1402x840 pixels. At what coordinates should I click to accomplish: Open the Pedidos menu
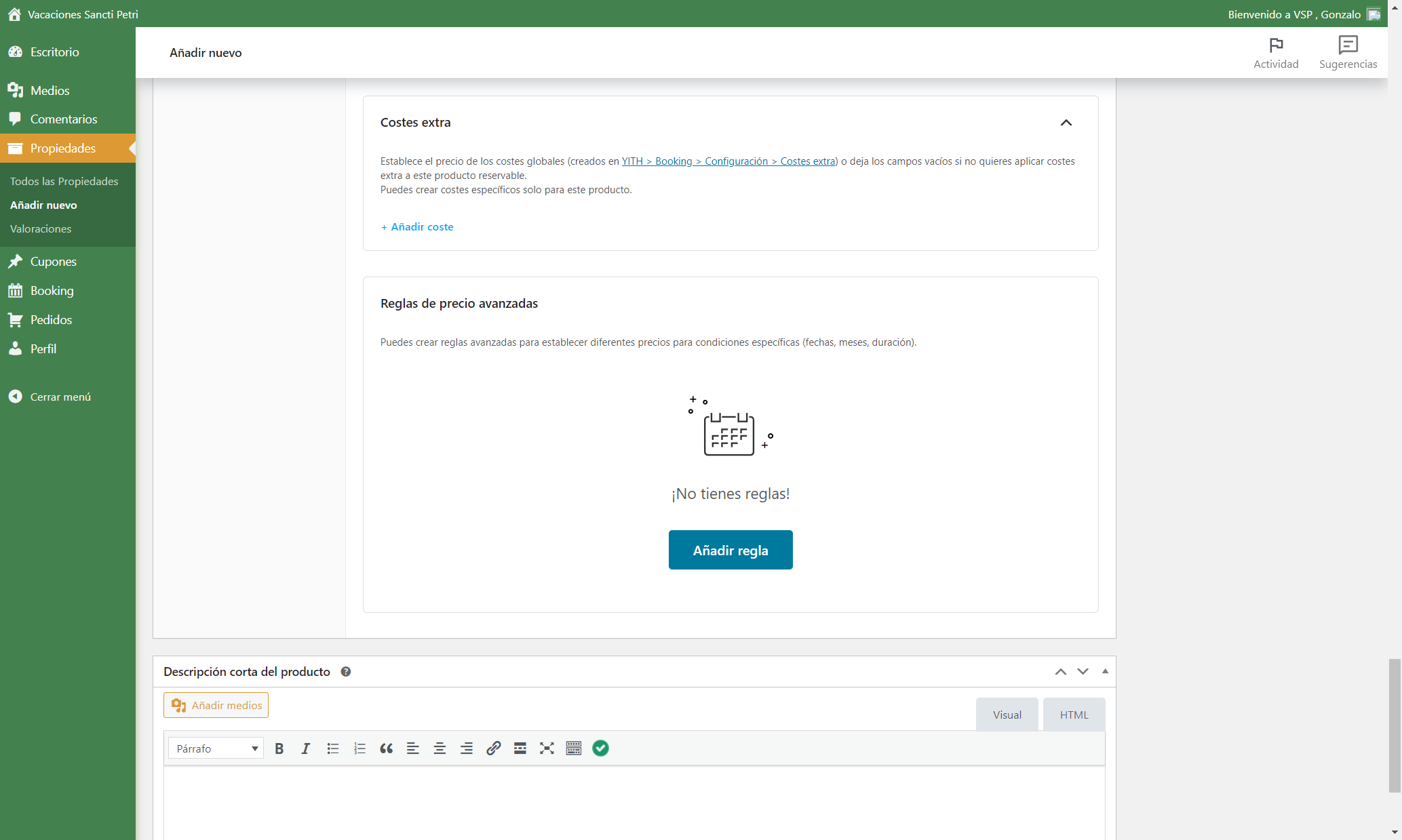click(68, 320)
